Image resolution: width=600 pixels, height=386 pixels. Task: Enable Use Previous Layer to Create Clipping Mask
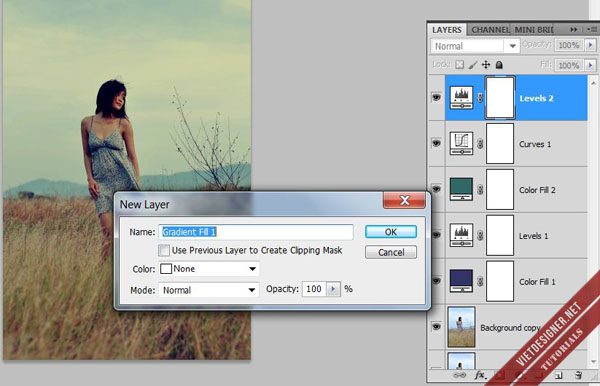(x=164, y=251)
